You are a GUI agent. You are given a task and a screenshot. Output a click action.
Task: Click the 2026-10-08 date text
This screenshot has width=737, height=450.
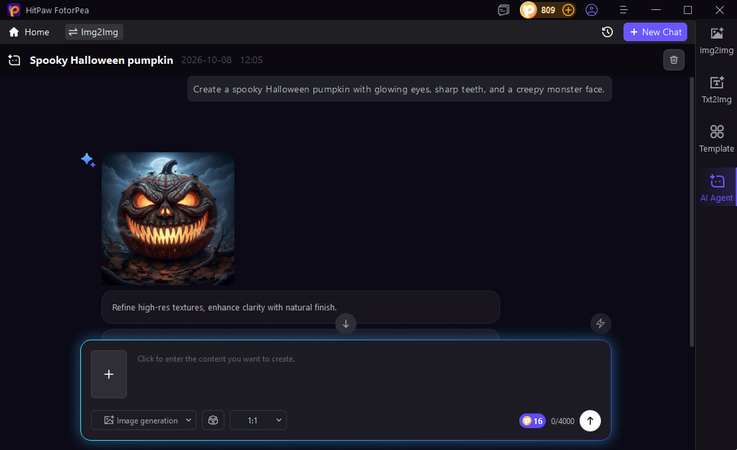click(206, 60)
